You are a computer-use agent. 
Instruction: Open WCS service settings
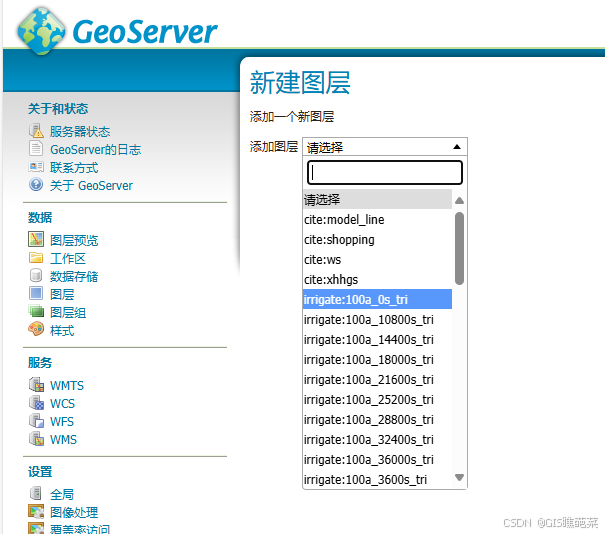(x=63, y=404)
